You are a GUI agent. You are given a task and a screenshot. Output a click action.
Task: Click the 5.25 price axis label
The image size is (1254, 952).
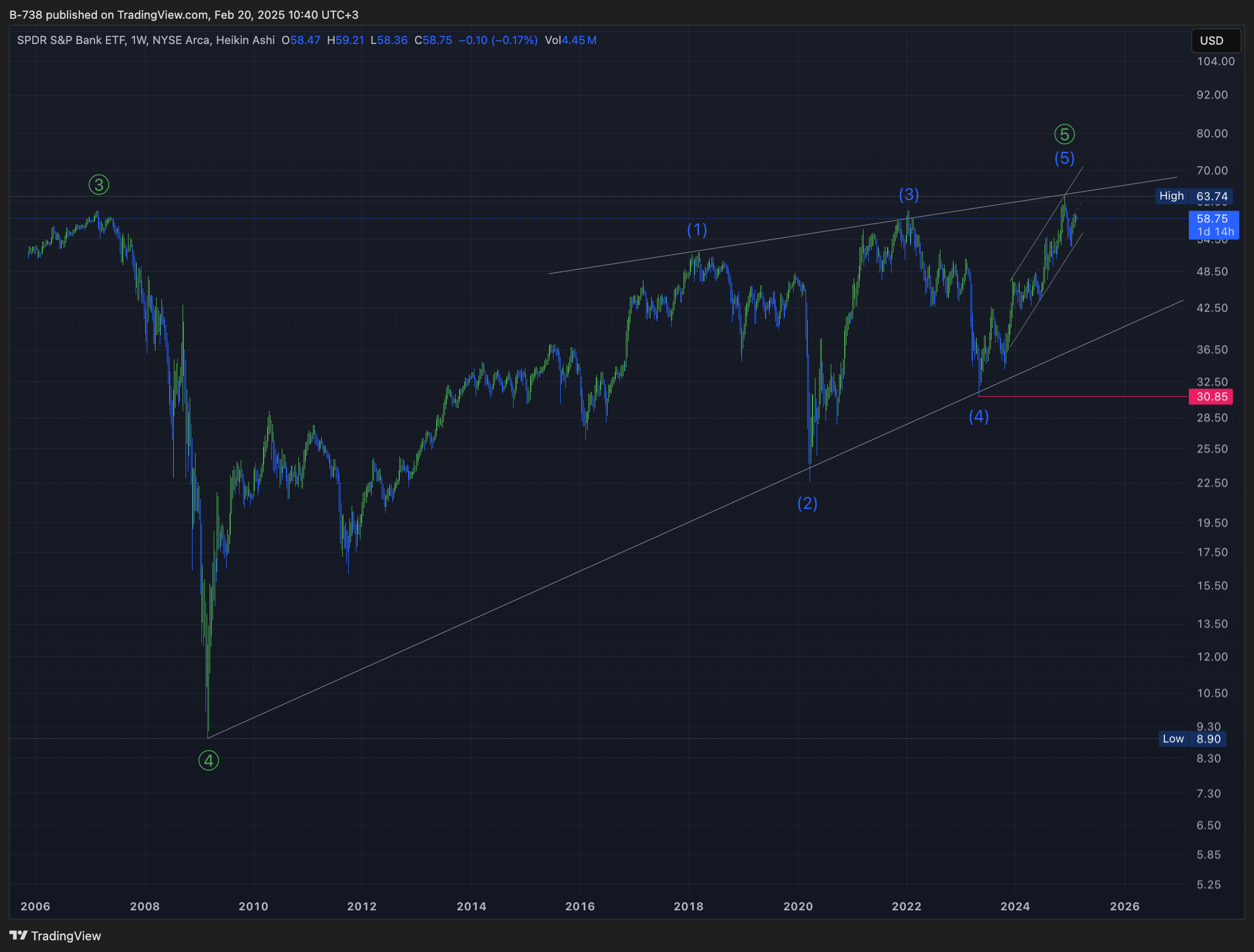click(1209, 884)
